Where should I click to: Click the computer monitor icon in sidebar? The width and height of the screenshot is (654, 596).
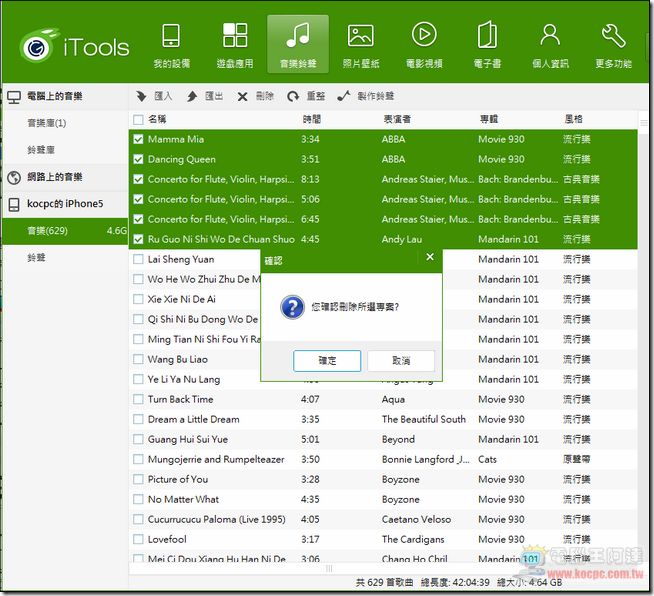click(x=14, y=97)
